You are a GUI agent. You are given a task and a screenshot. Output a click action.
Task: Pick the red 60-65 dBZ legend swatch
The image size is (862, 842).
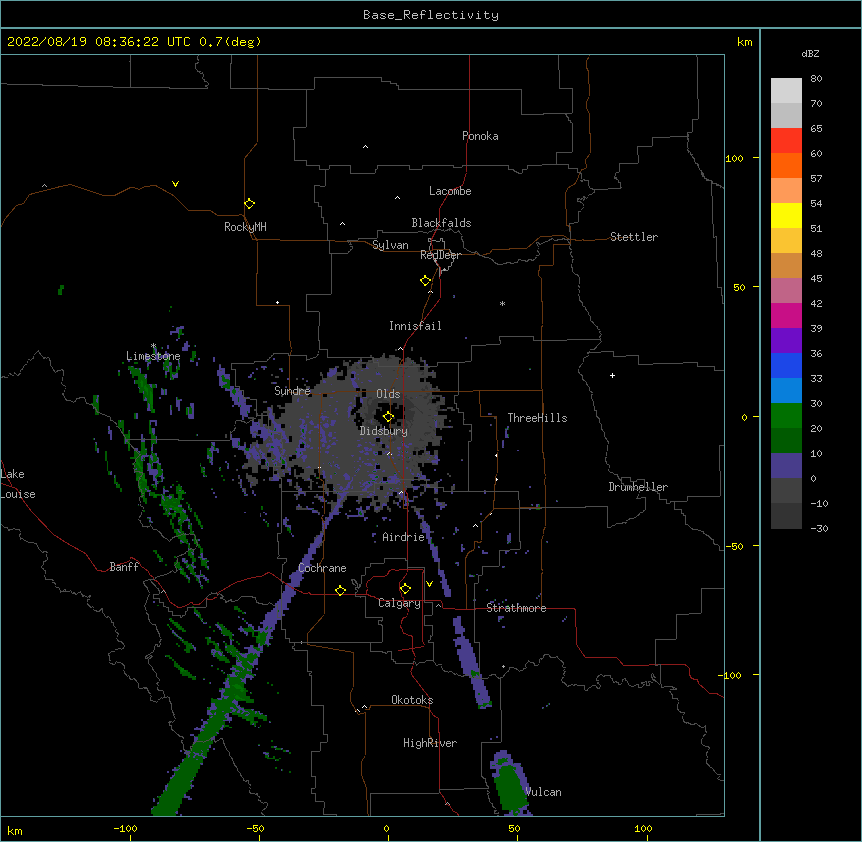[786, 141]
